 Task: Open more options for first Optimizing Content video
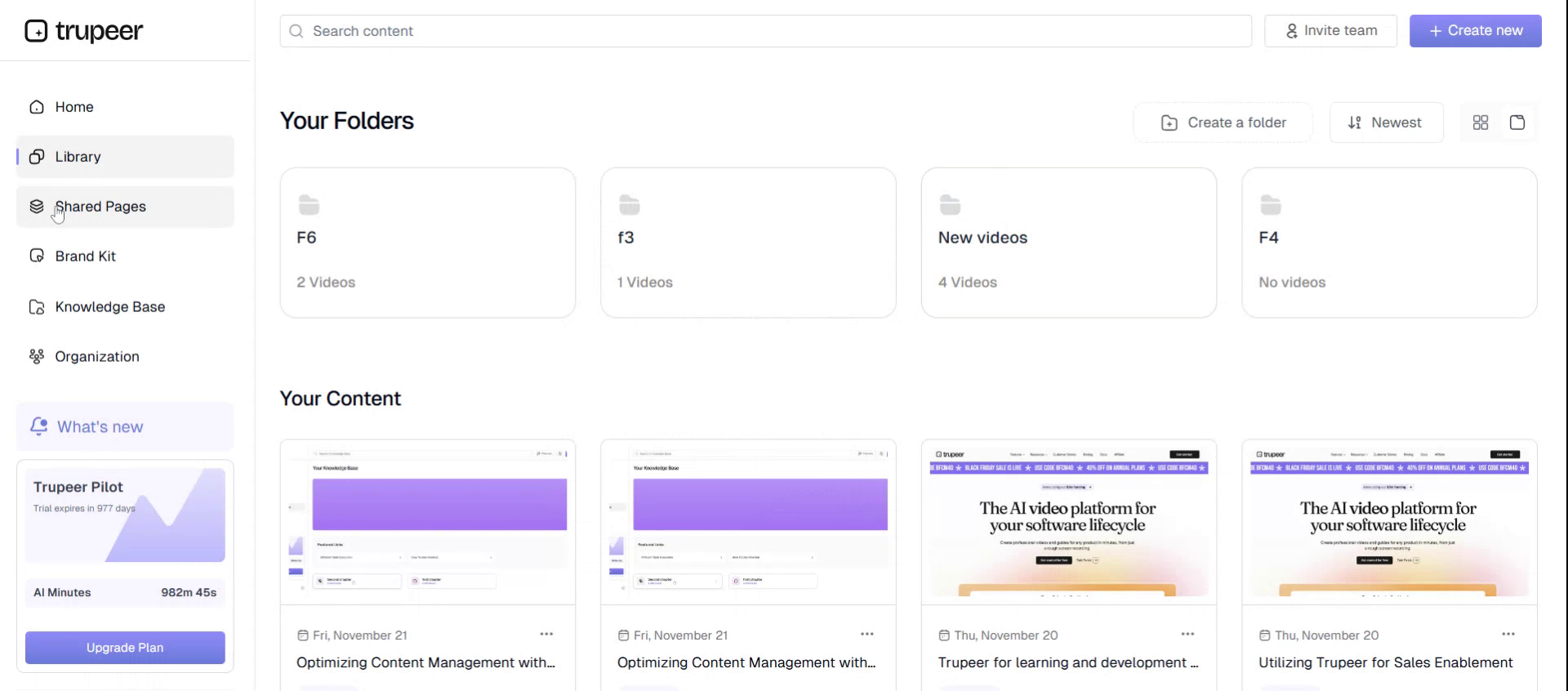546,634
